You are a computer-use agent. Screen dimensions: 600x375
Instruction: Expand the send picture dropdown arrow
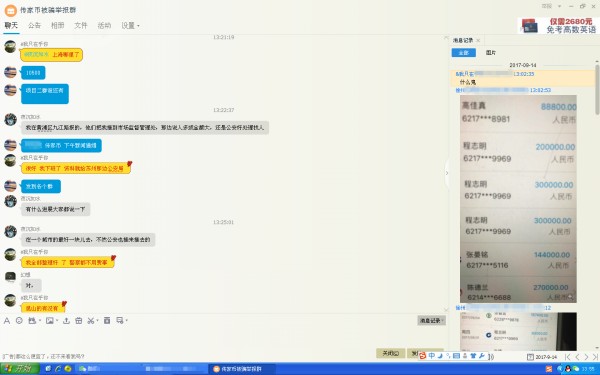(x=57, y=321)
